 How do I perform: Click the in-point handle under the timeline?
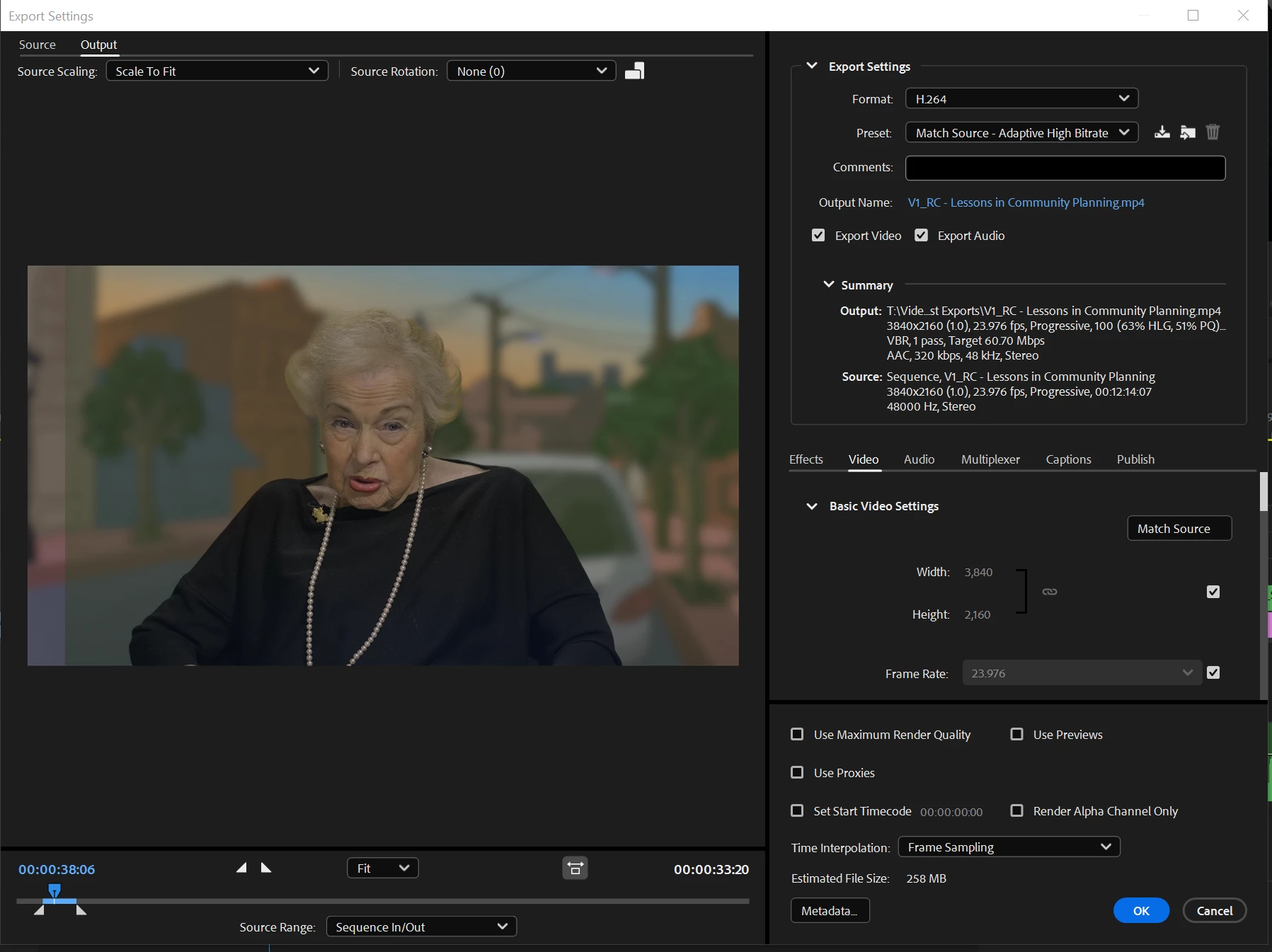tap(39, 910)
